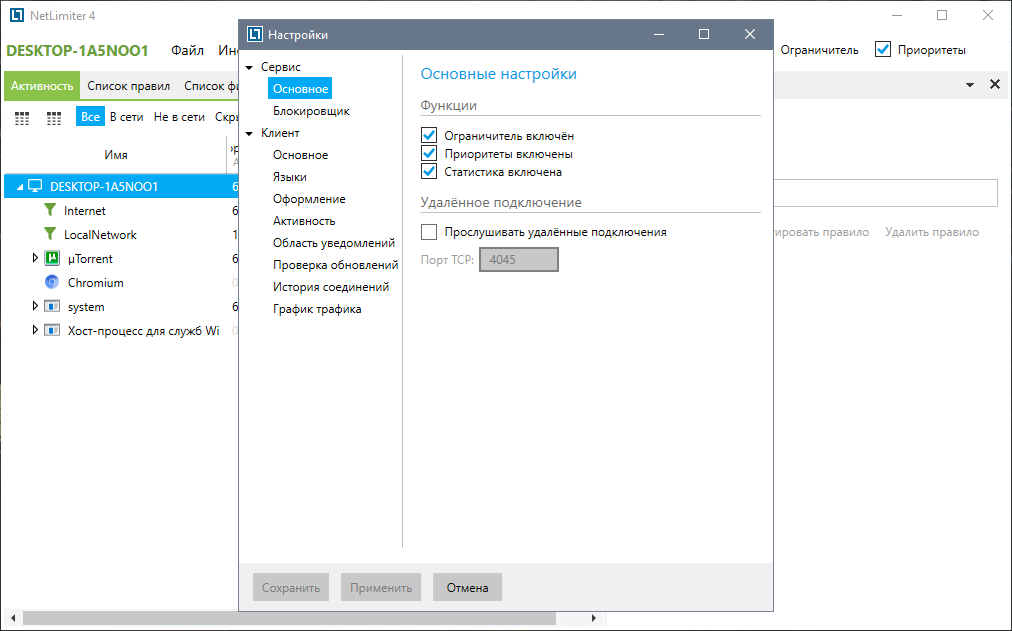The image size is (1012, 631).
Task: Switch to the Список правил tab
Action: (128, 86)
